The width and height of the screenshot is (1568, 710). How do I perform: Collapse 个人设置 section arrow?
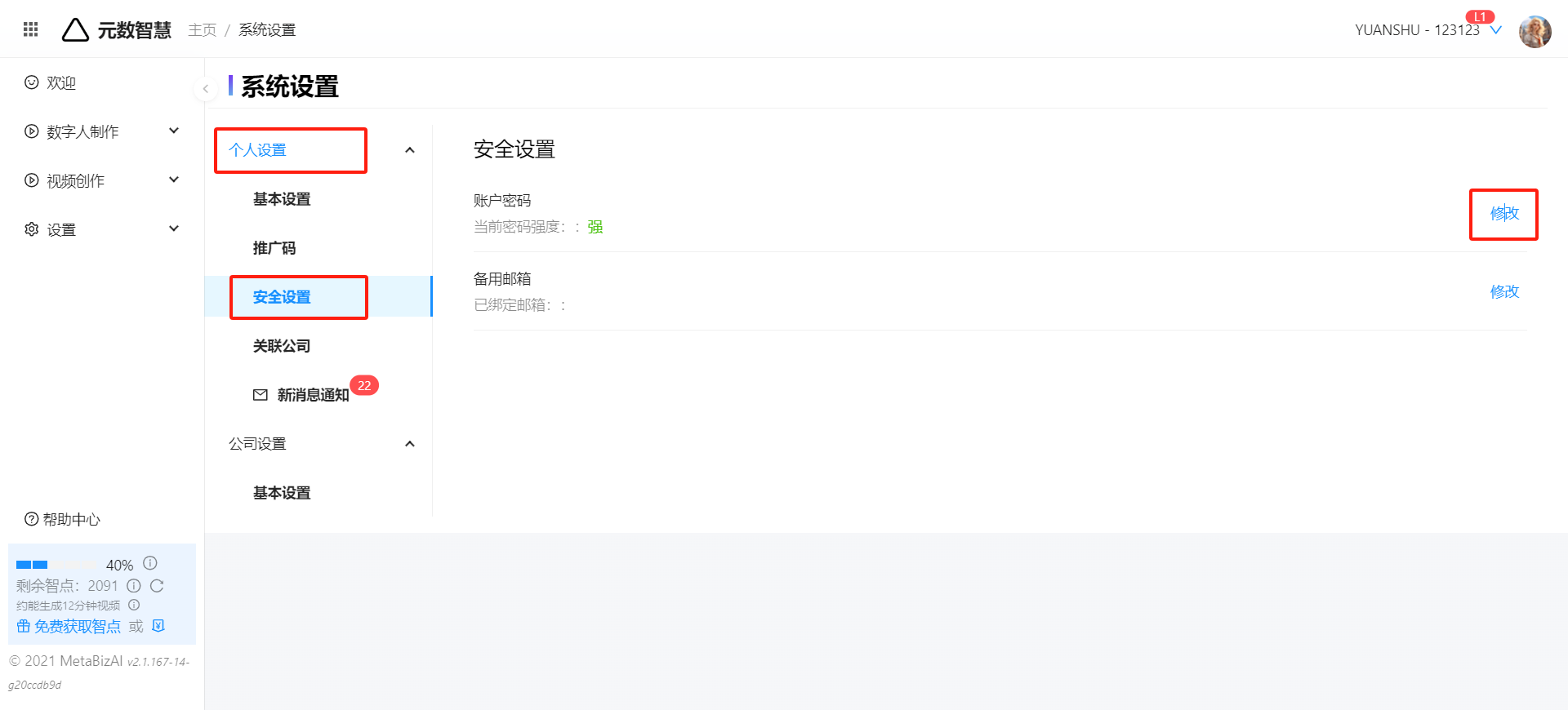pos(410,150)
